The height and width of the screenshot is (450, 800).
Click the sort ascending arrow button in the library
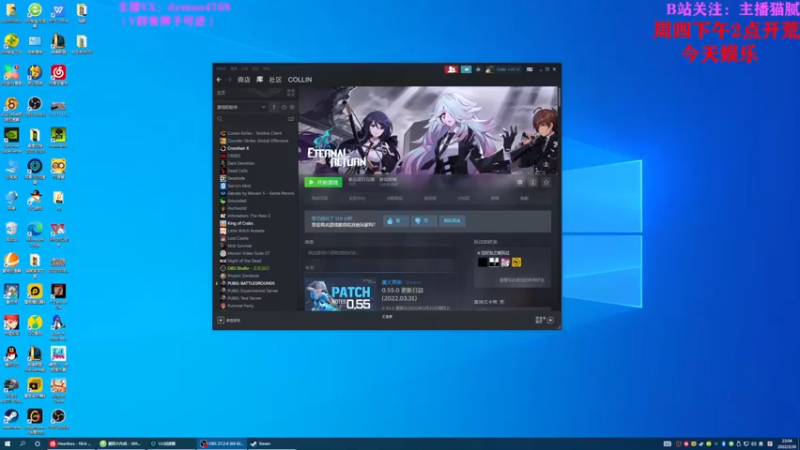(x=274, y=107)
